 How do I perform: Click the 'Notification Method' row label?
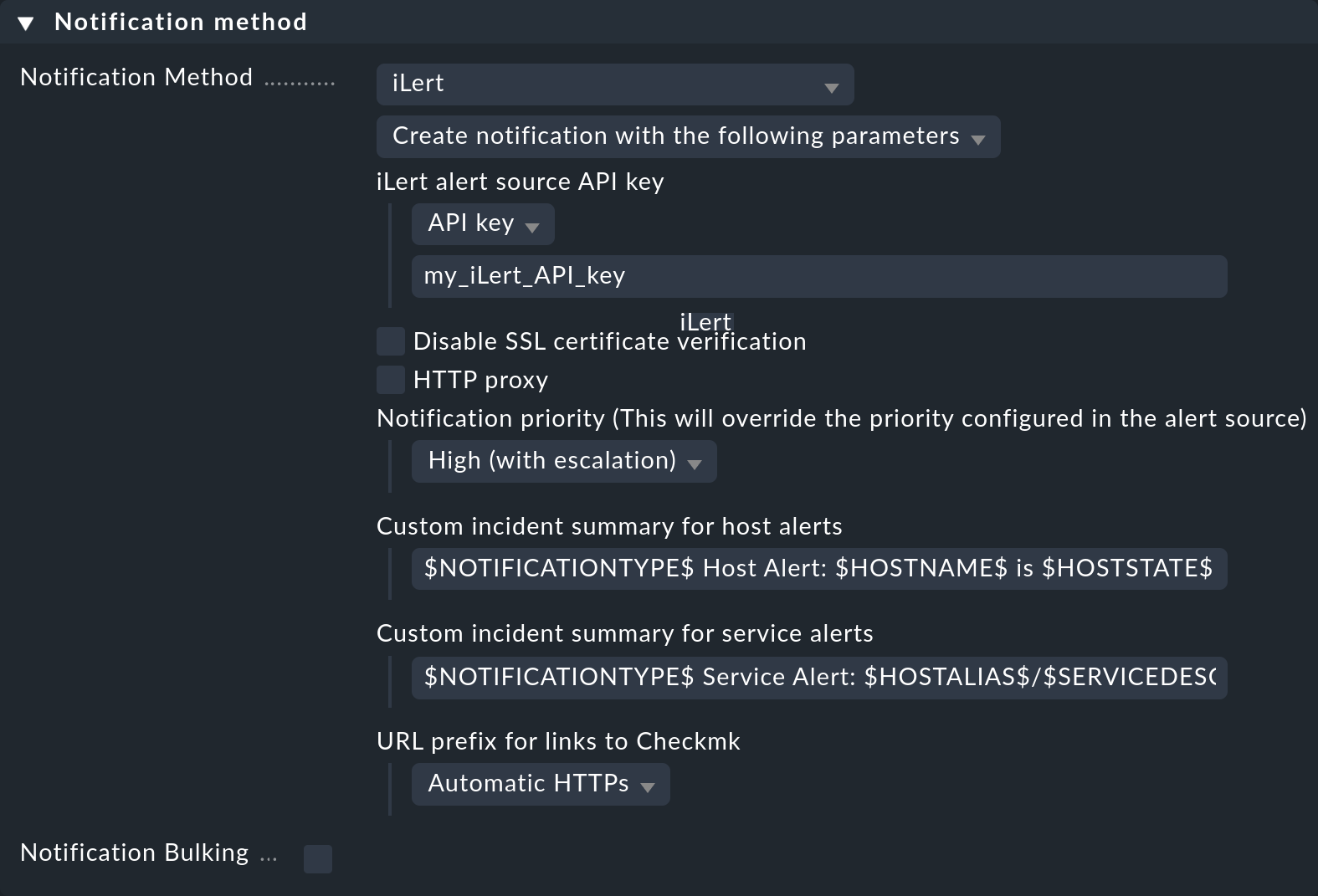point(136,77)
